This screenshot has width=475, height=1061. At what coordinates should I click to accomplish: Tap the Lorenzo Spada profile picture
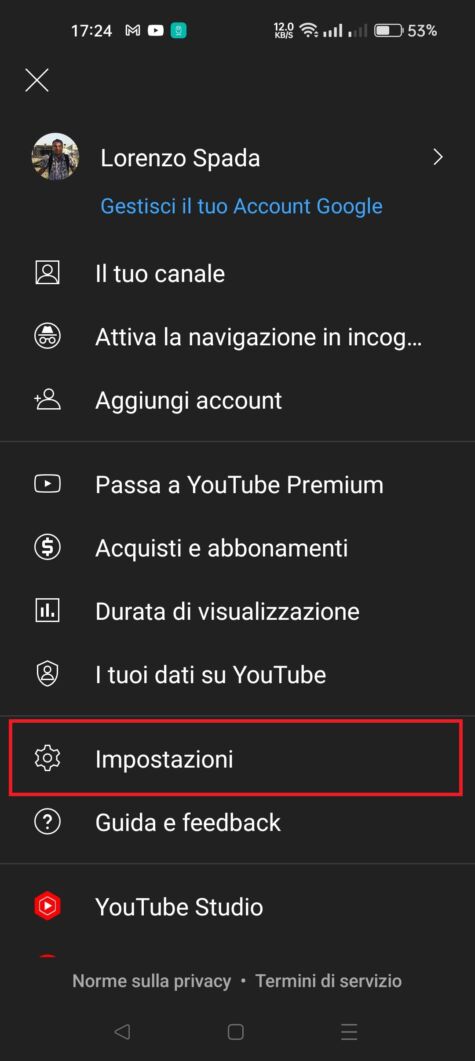55,157
